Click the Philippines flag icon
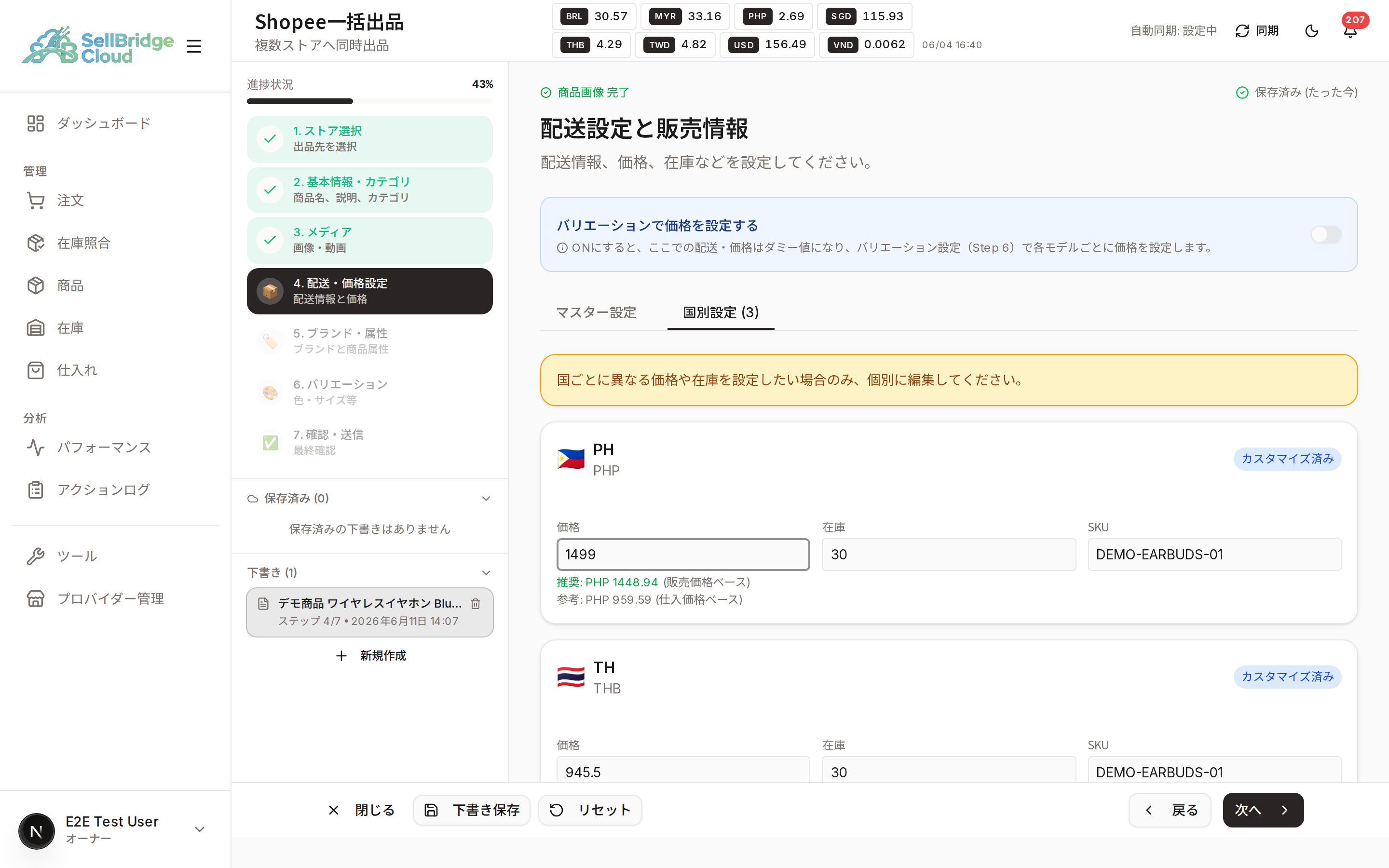 tap(571, 459)
